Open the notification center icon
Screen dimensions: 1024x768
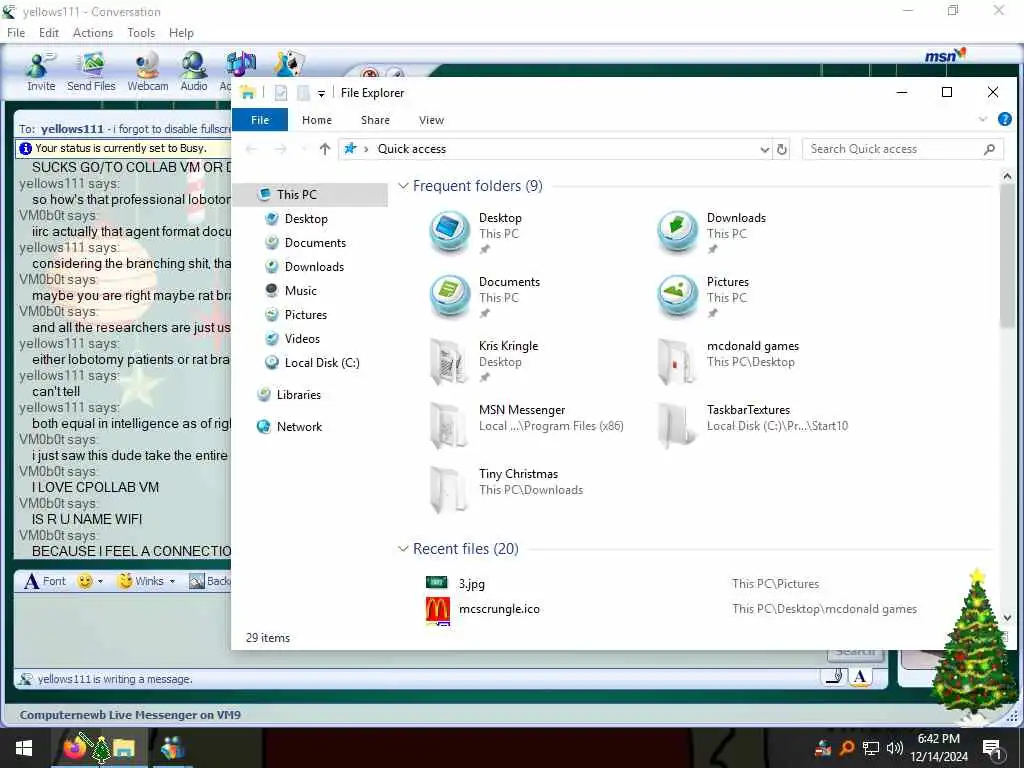pos(993,748)
